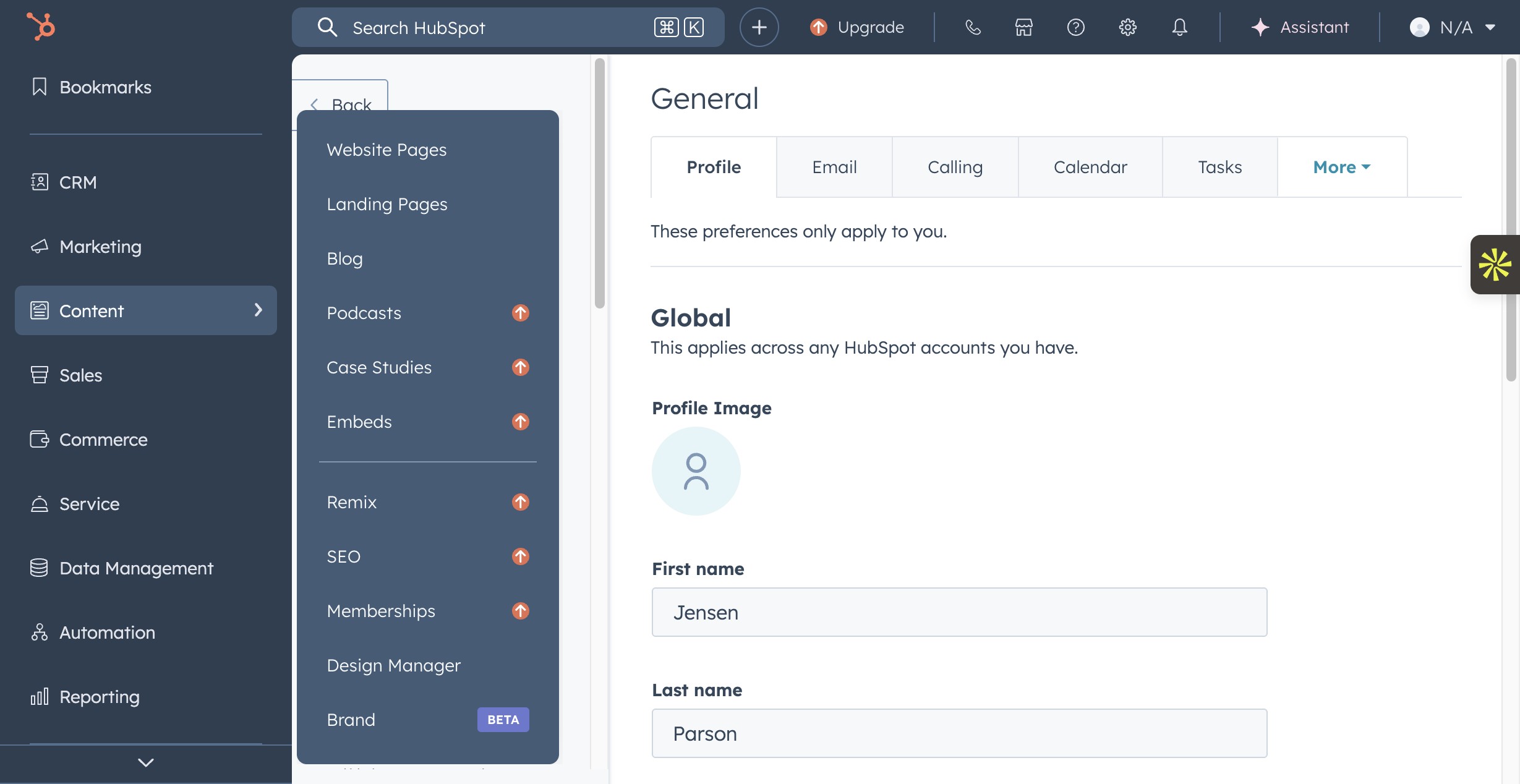Open Settings gear icon
The height and width of the screenshot is (784, 1520).
tap(1127, 27)
